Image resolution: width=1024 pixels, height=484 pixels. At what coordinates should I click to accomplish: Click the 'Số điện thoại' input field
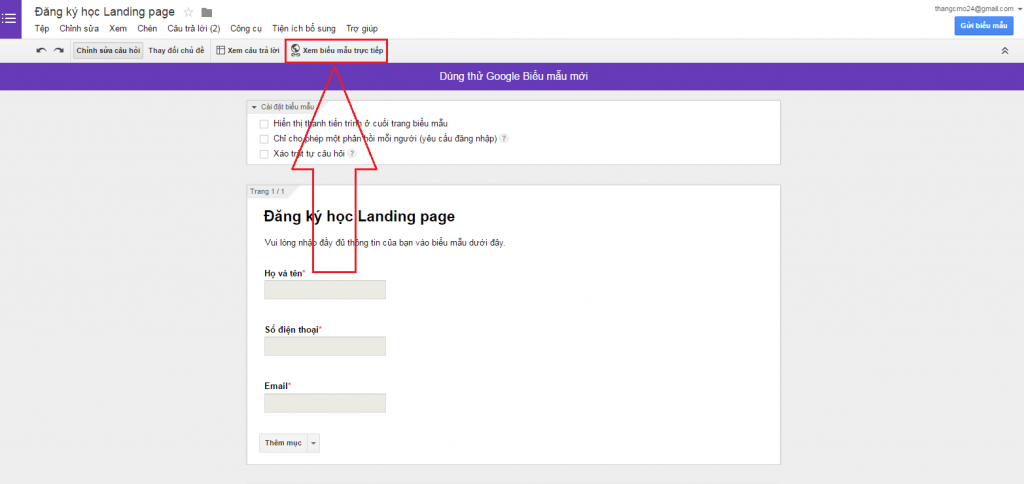325,346
